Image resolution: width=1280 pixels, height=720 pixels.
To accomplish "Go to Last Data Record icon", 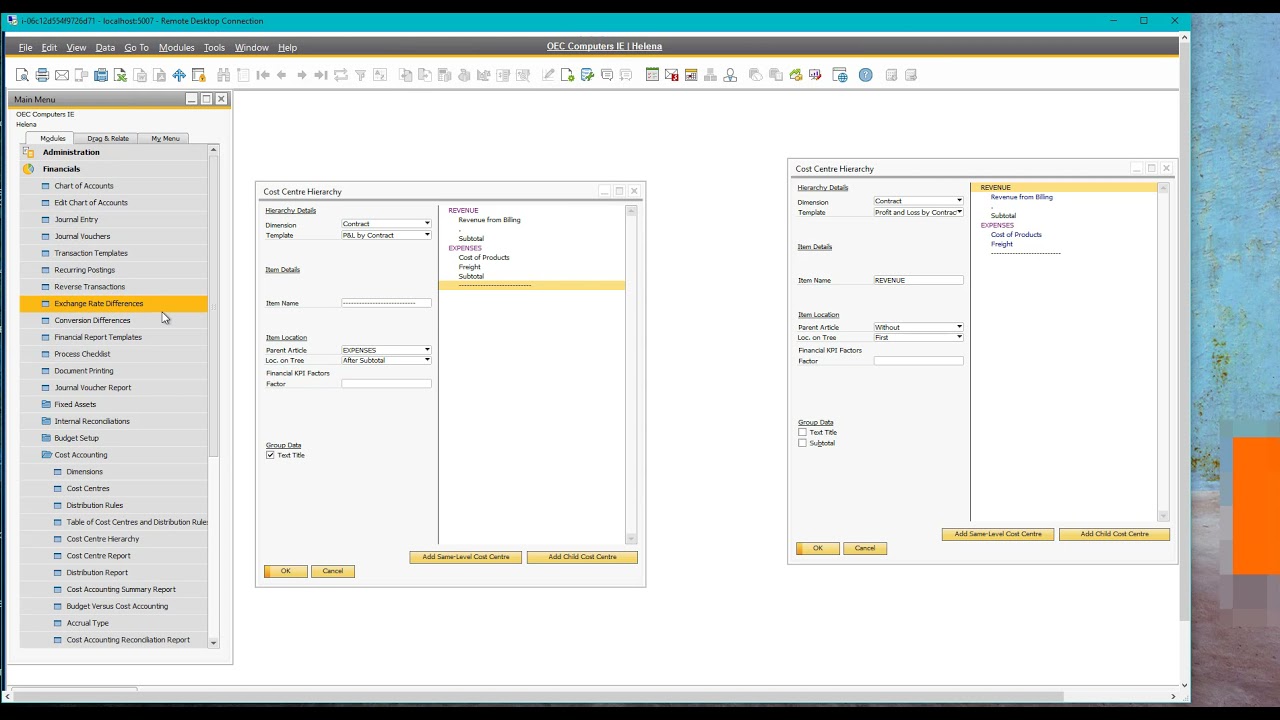I will (x=321, y=75).
